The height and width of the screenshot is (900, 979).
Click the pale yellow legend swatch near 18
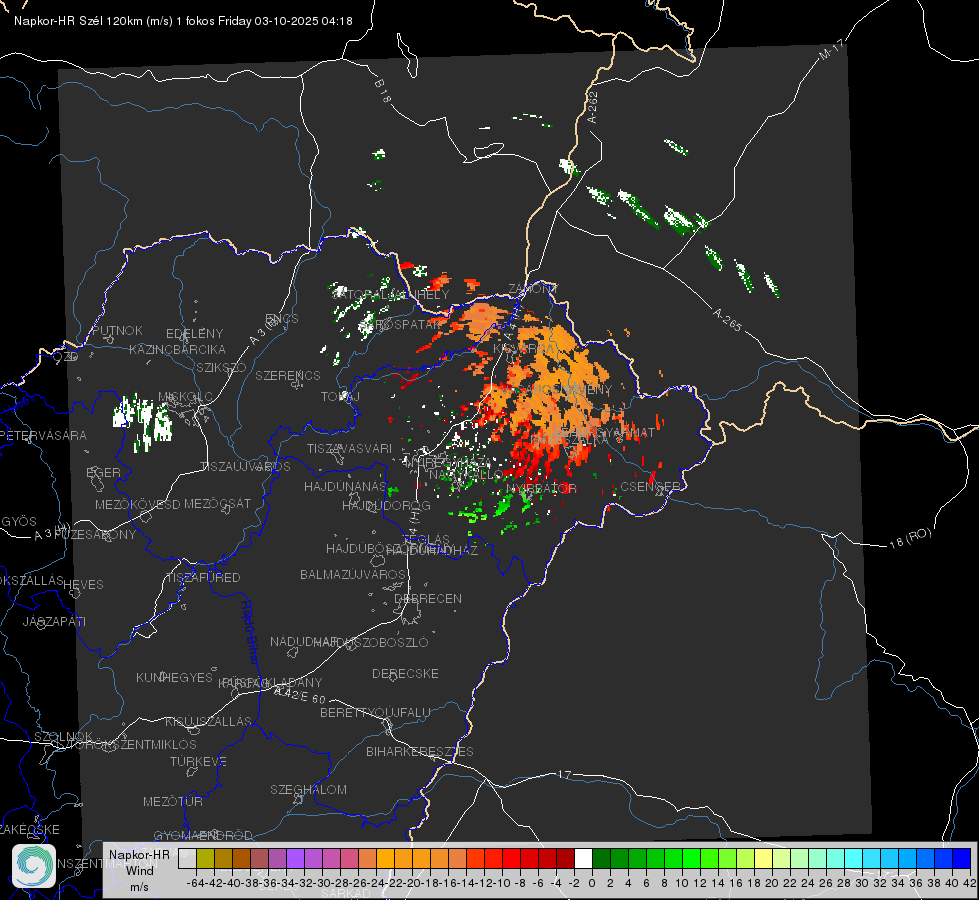click(x=763, y=858)
